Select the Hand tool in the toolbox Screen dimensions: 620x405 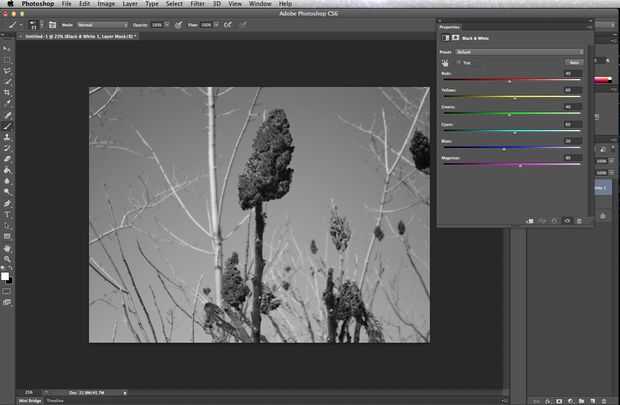tap(7, 249)
